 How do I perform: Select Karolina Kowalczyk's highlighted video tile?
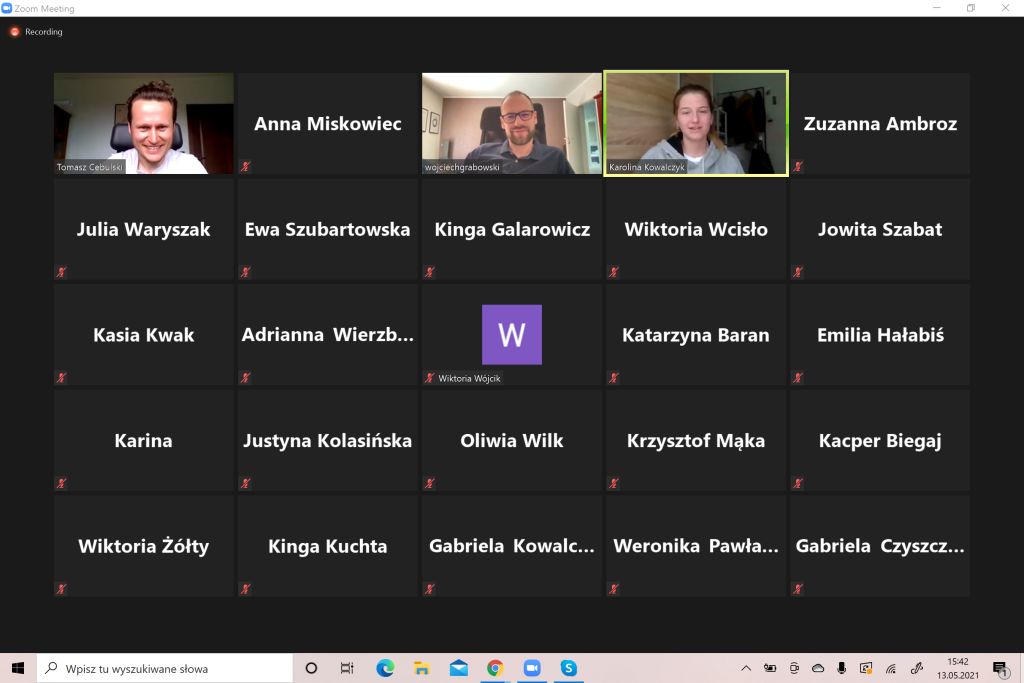tap(695, 123)
